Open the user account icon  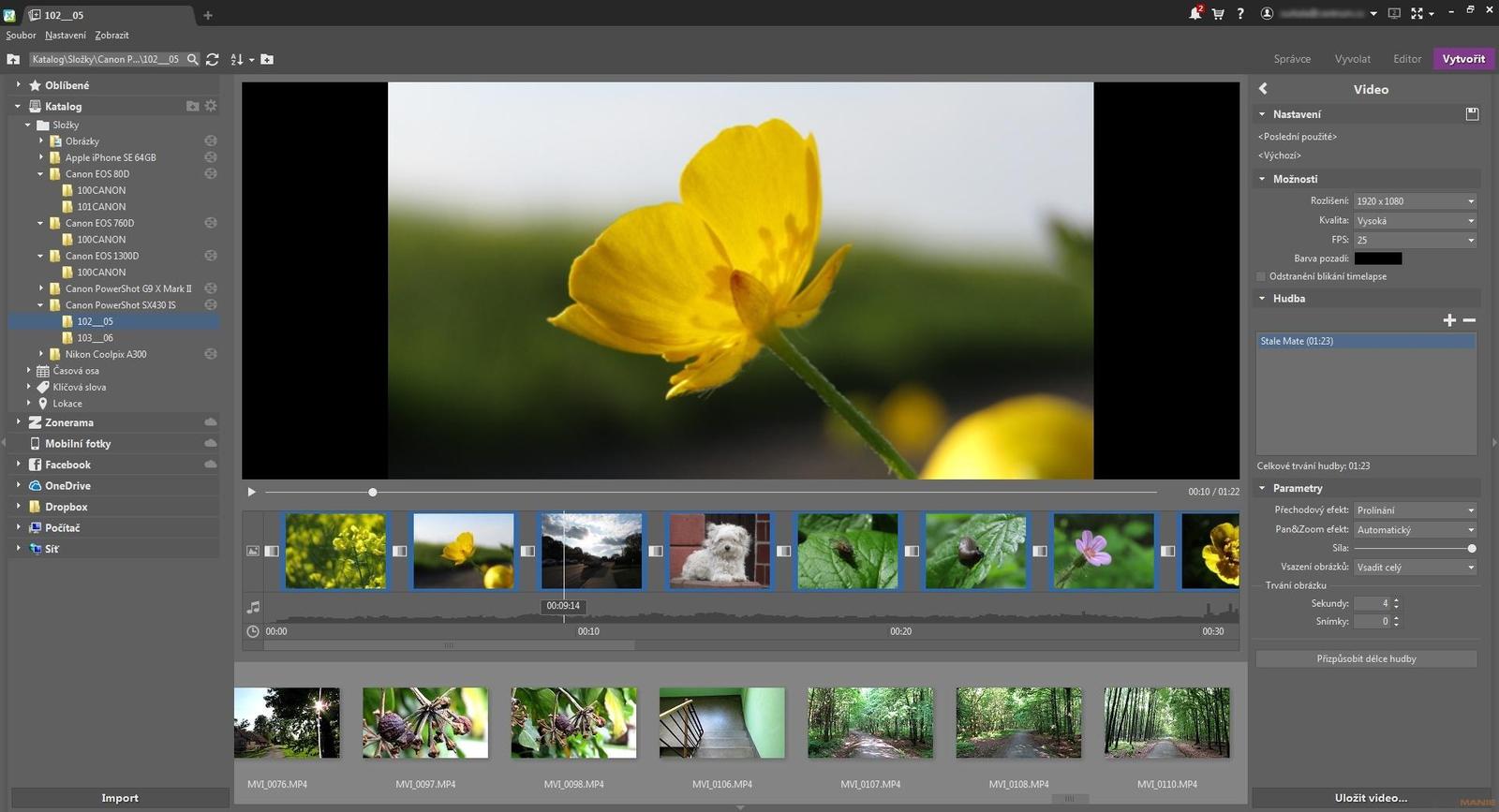coord(1267,13)
